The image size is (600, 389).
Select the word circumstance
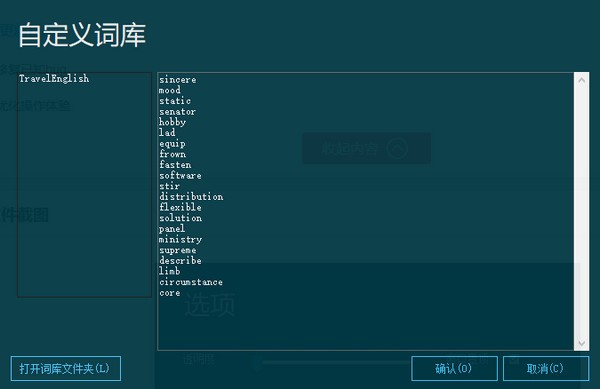191,282
